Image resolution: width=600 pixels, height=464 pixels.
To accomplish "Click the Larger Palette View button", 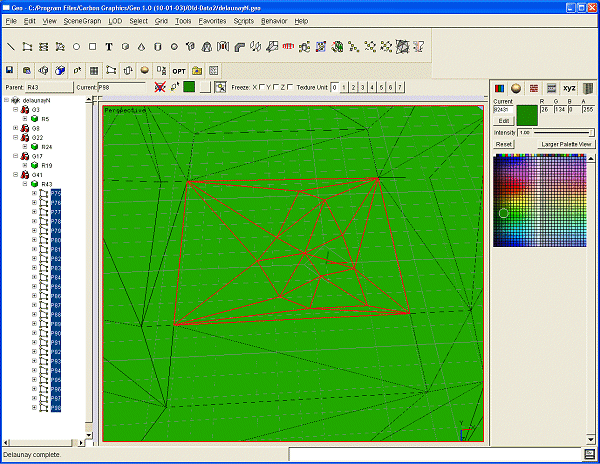I will pos(567,144).
